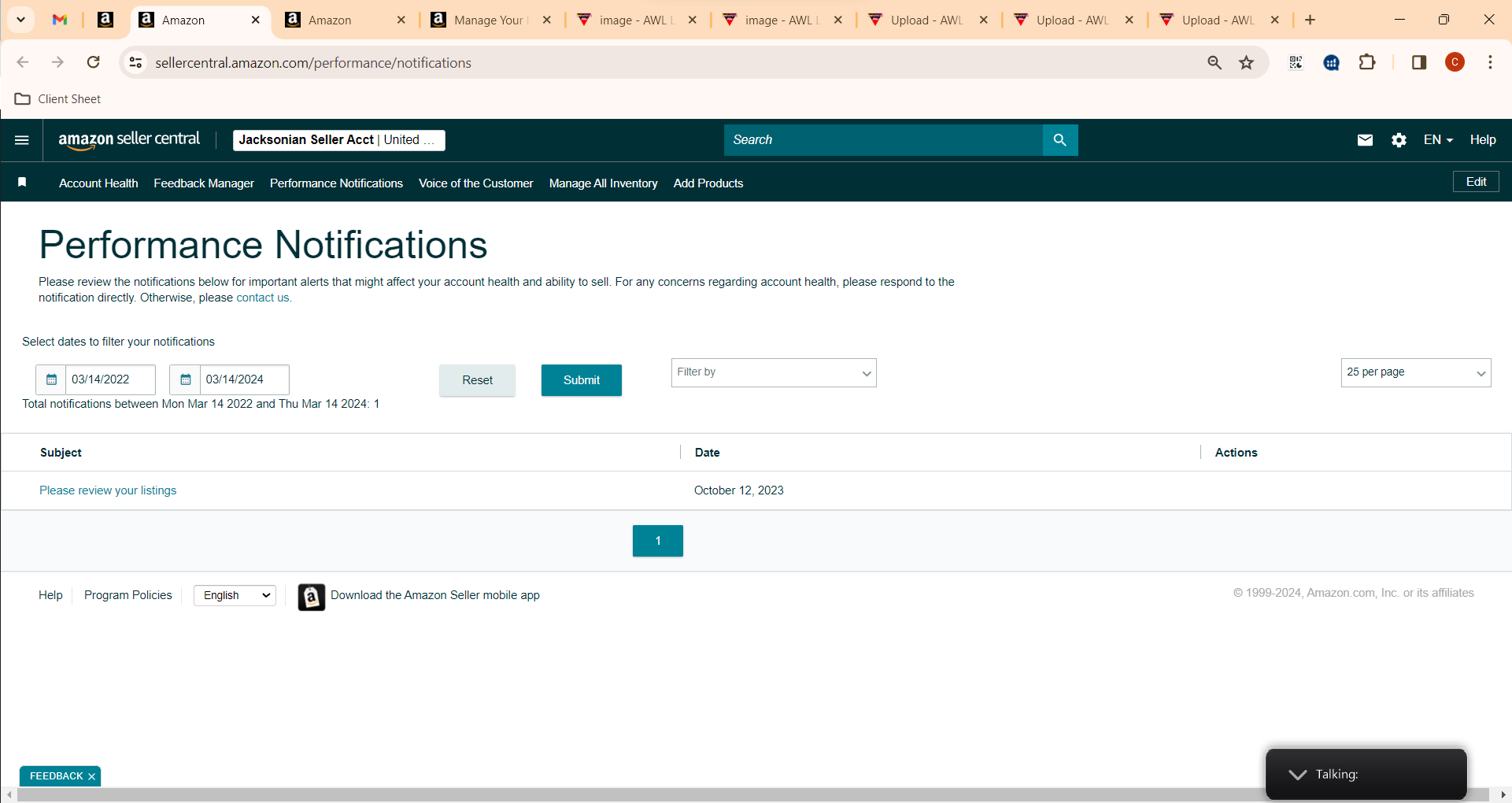Image resolution: width=1512 pixels, height=803 pixels.
Task: Open the end date calendar icon
Action: pyautogui.click(x=185, y=379)
